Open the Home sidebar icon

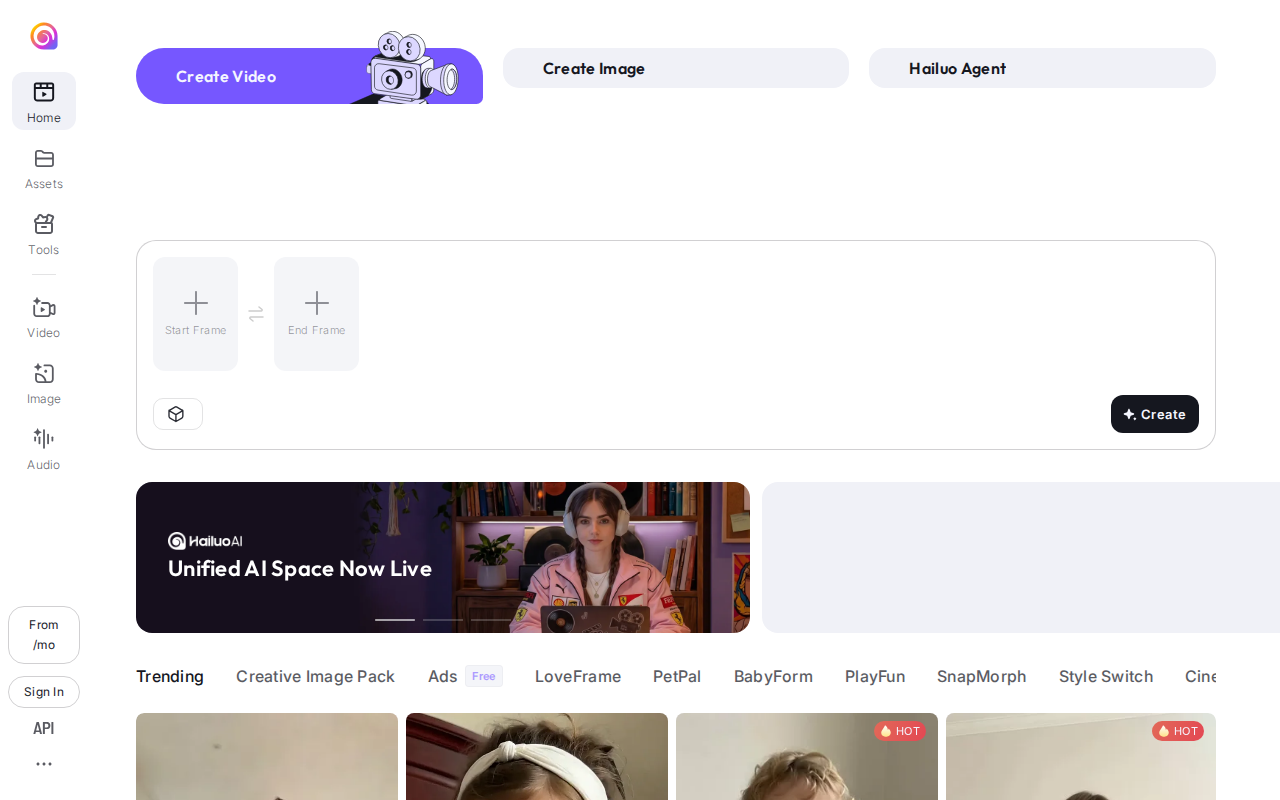pos(44,101)
